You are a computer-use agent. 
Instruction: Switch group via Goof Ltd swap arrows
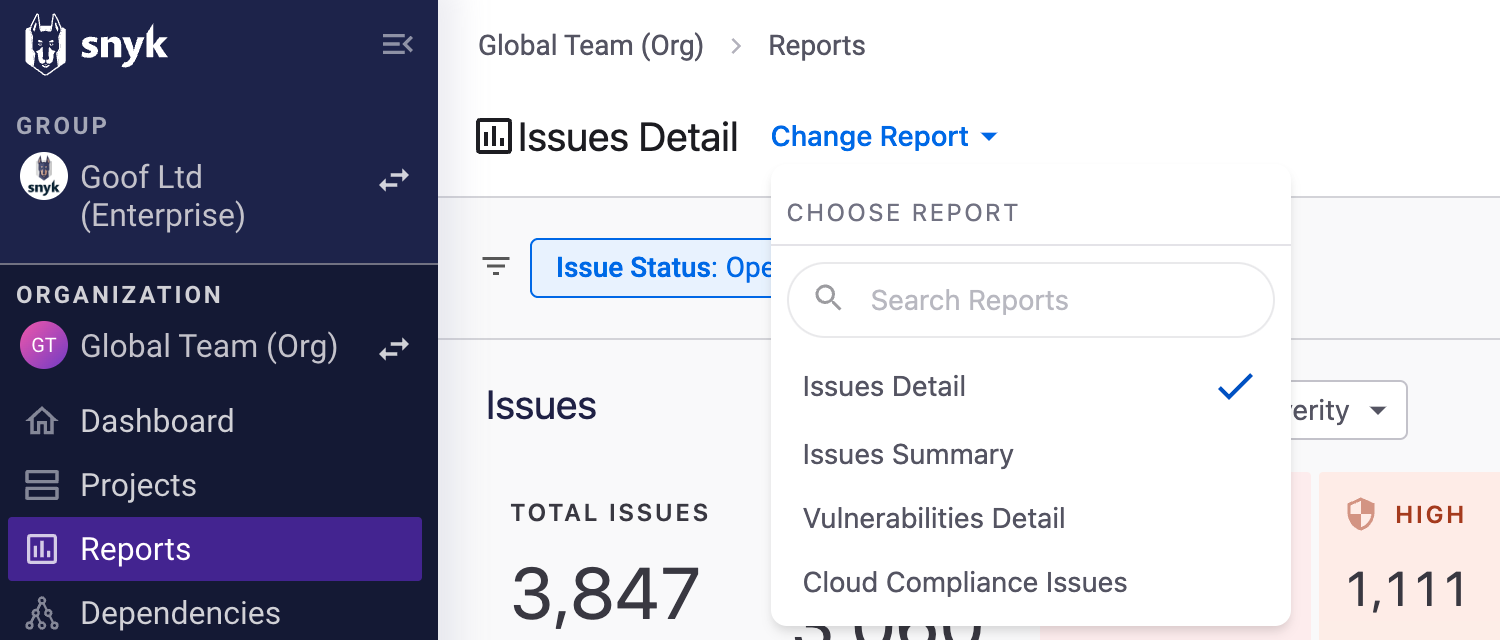click(394, 180)
